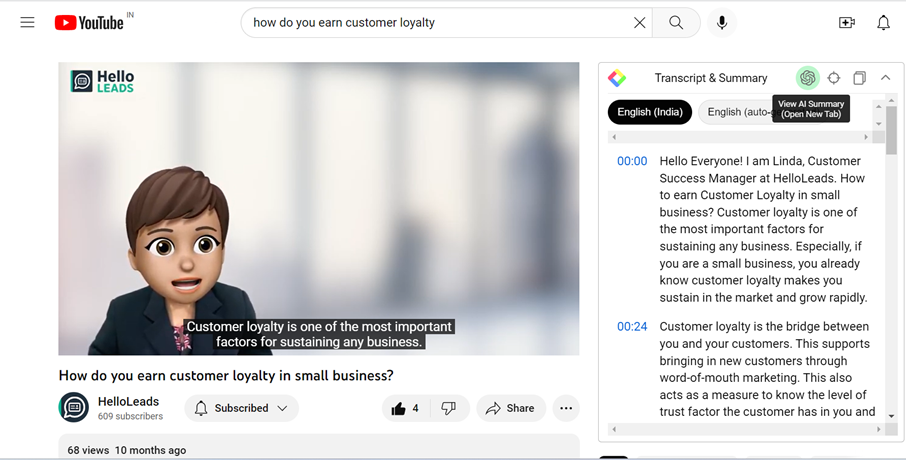Go to YouTube home via logo
Screen dimensions: 906x460
tap(90, 22)
